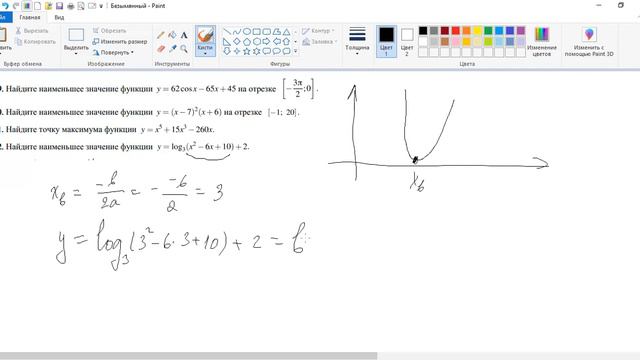640x360 pixels.
Task: Click the print preview icon in title bar
Action: point(81,6)
